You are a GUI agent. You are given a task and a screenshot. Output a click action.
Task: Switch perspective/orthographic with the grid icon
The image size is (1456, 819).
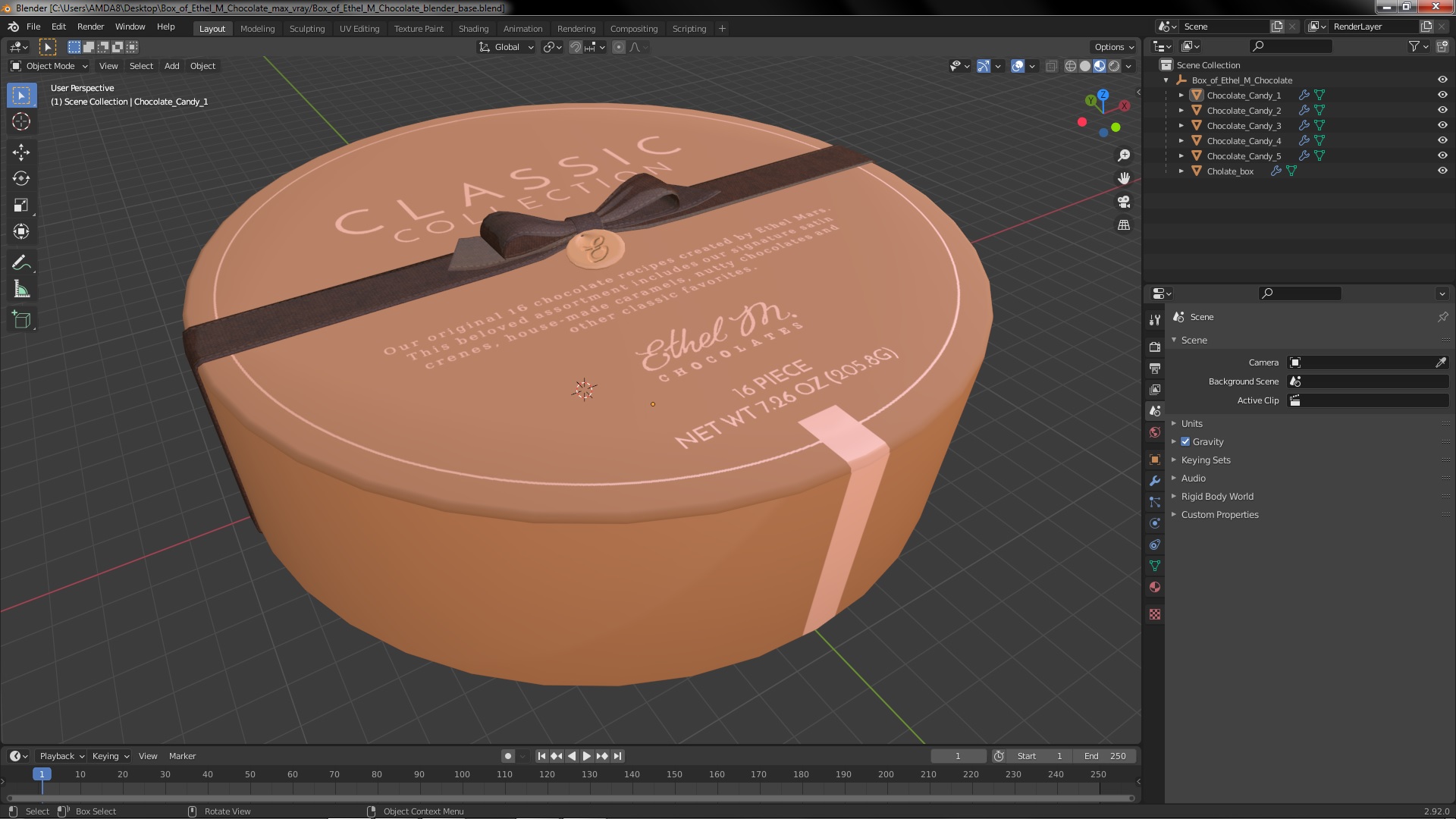pyautogui.click(x=1124, y=225)
